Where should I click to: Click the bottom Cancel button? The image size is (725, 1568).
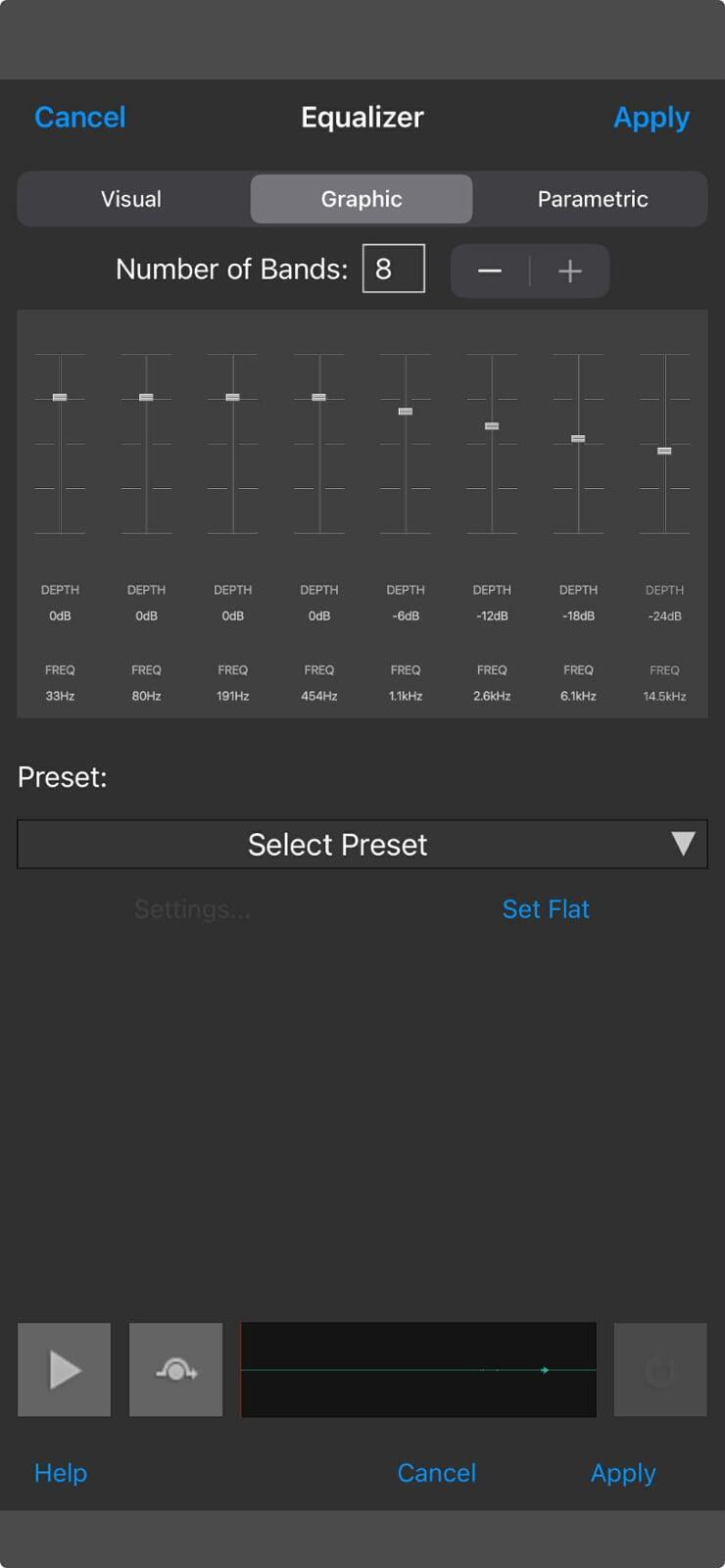click(437, 1473)
